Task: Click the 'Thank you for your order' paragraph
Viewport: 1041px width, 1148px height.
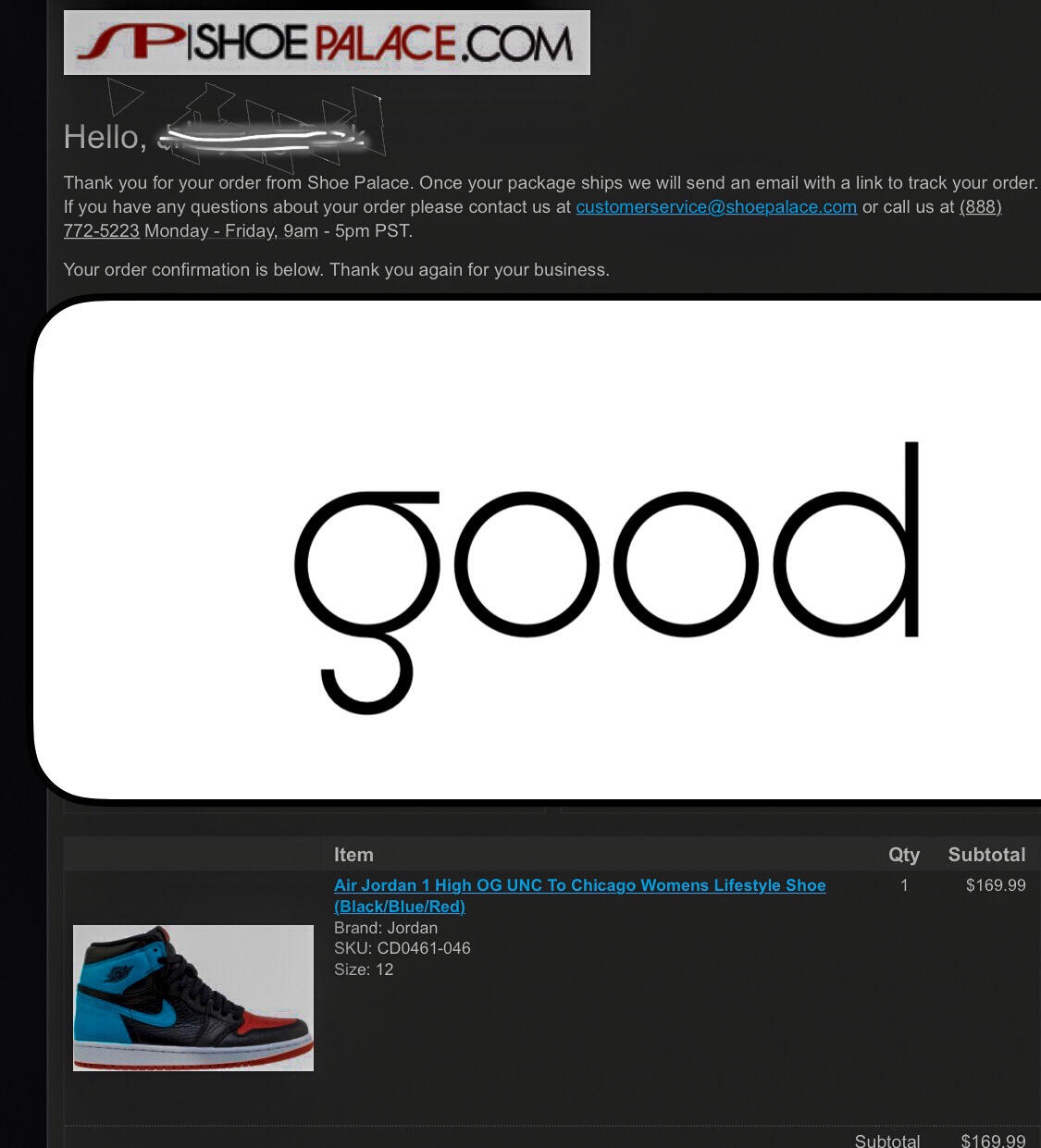Action: click(551, 207)
